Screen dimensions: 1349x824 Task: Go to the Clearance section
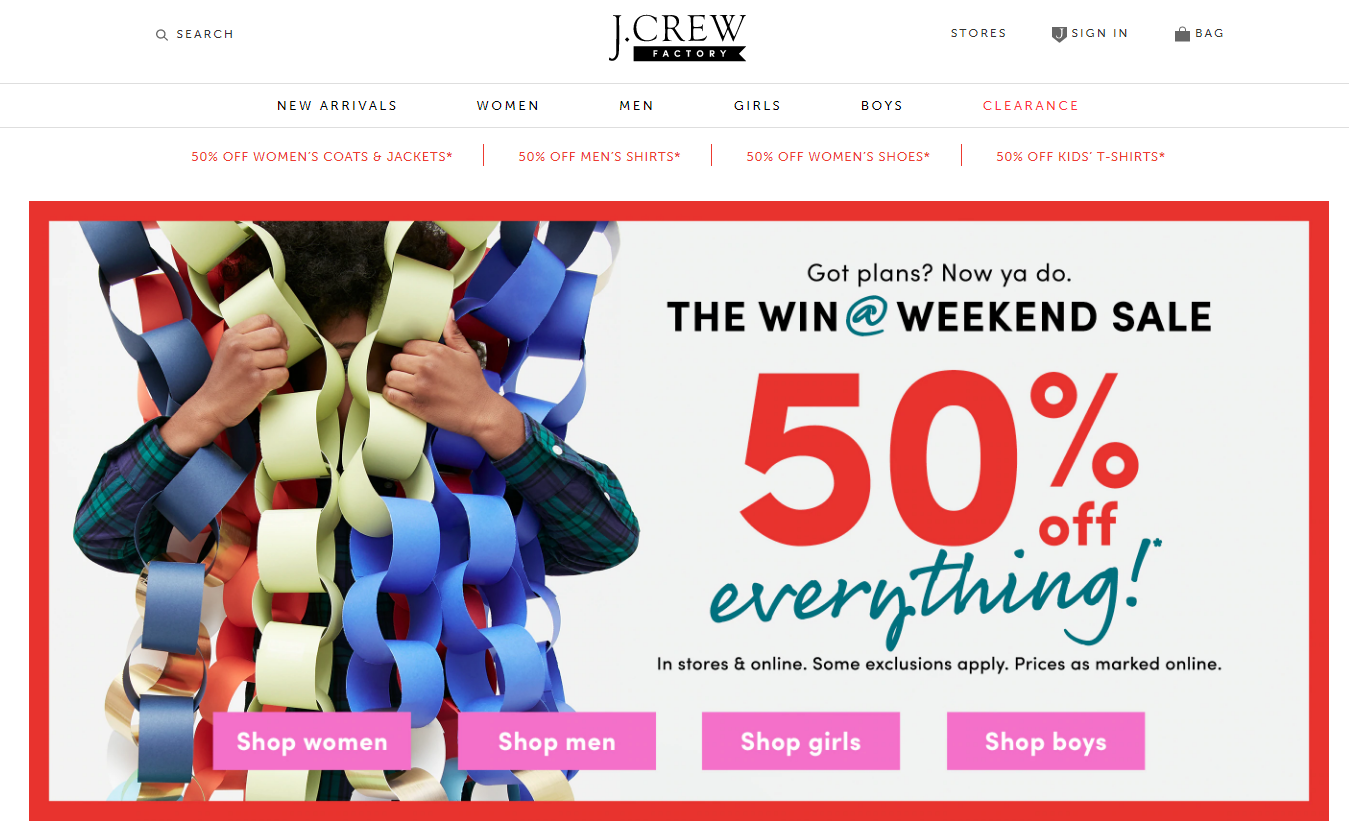(1031, 106)
